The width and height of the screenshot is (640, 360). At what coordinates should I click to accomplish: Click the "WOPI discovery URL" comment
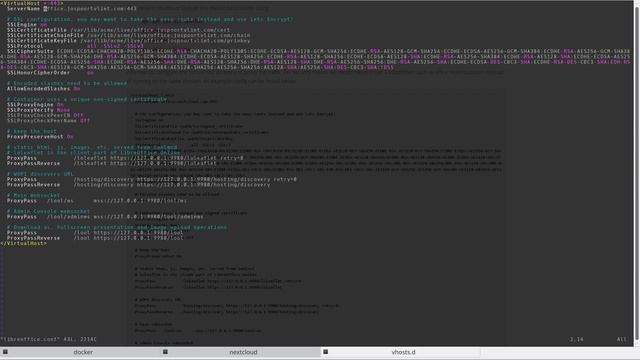[40, 174]
